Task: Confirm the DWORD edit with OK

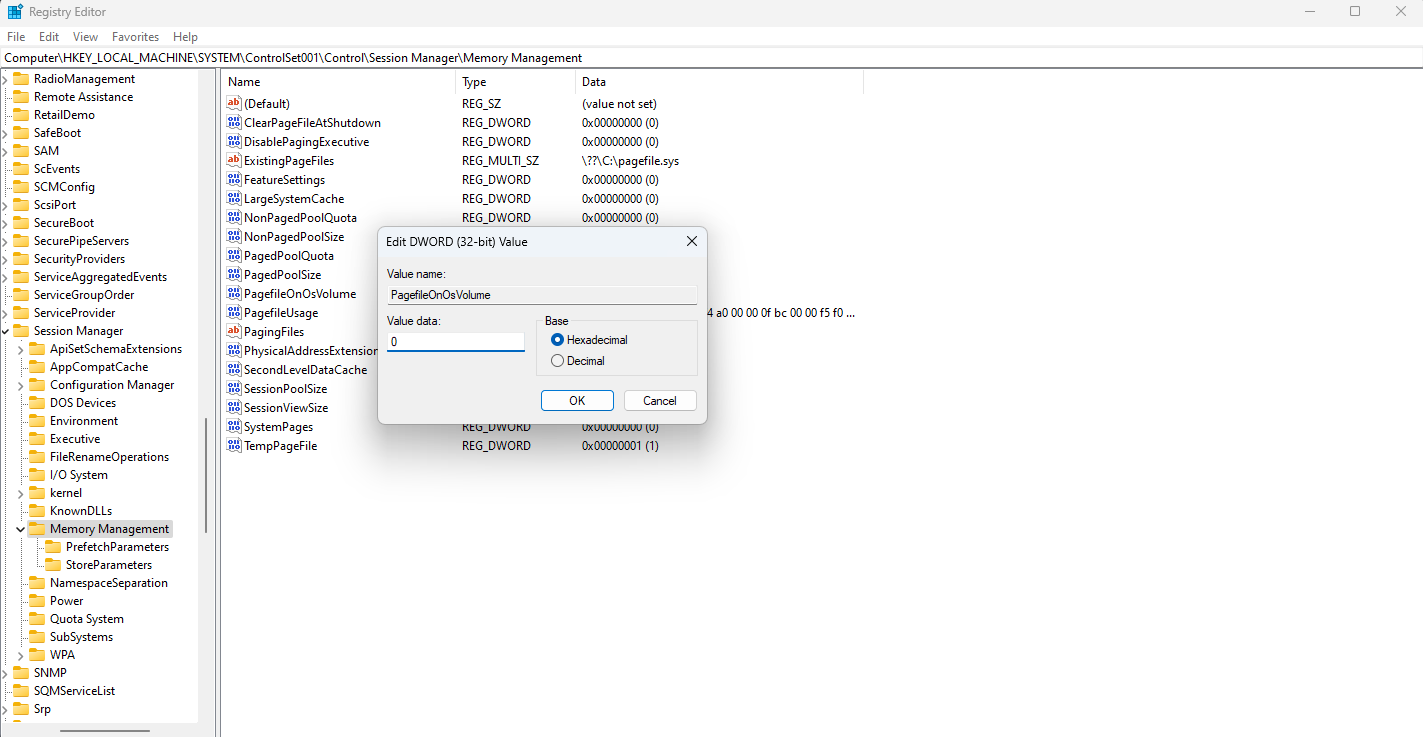Action: [577, 401]
